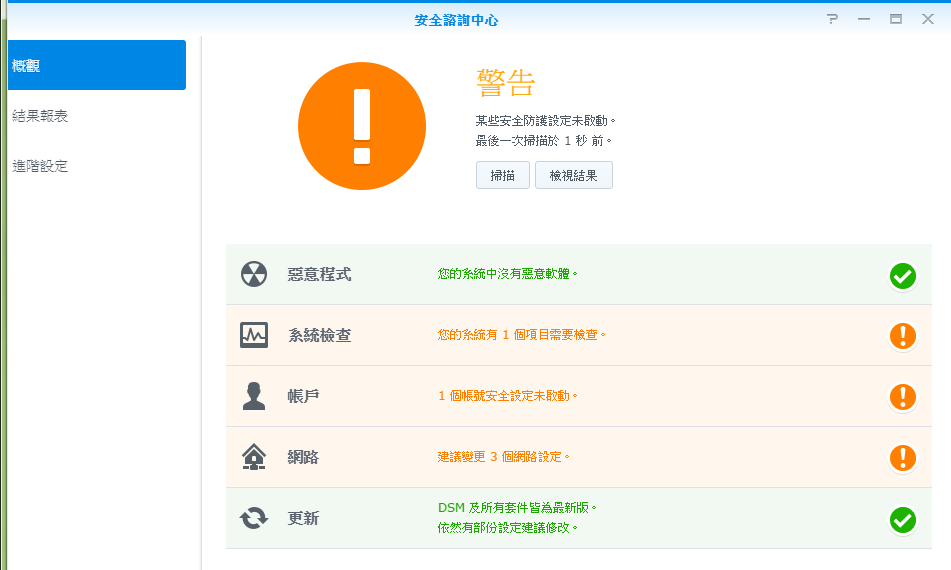Image resolution: width=951 pixels, height=570 pixels.
Task: Minimize the 安全諮詢中心 window
Action: pos(864,19)
